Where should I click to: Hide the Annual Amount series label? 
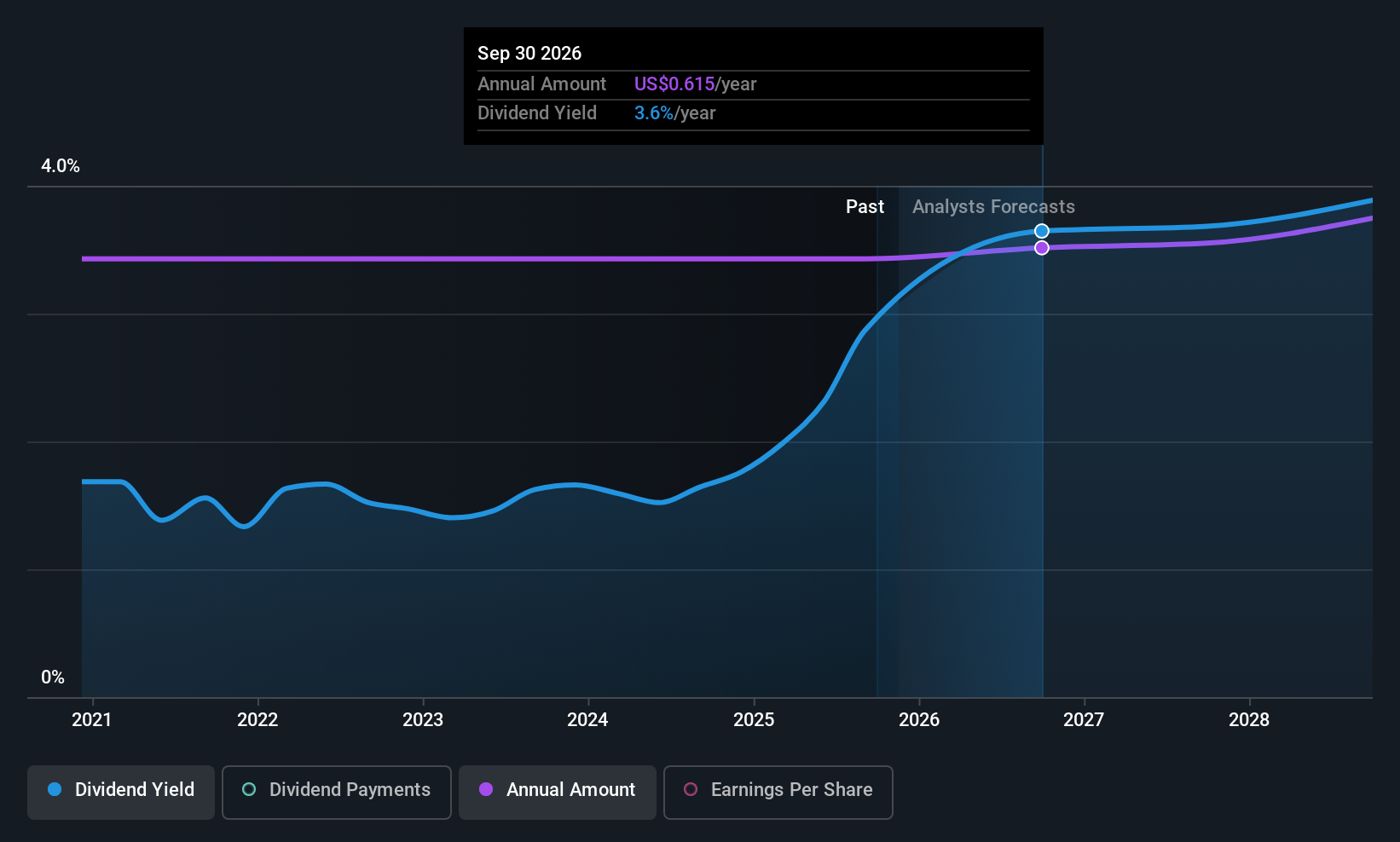pyautogui.click(x=570, y=790)
